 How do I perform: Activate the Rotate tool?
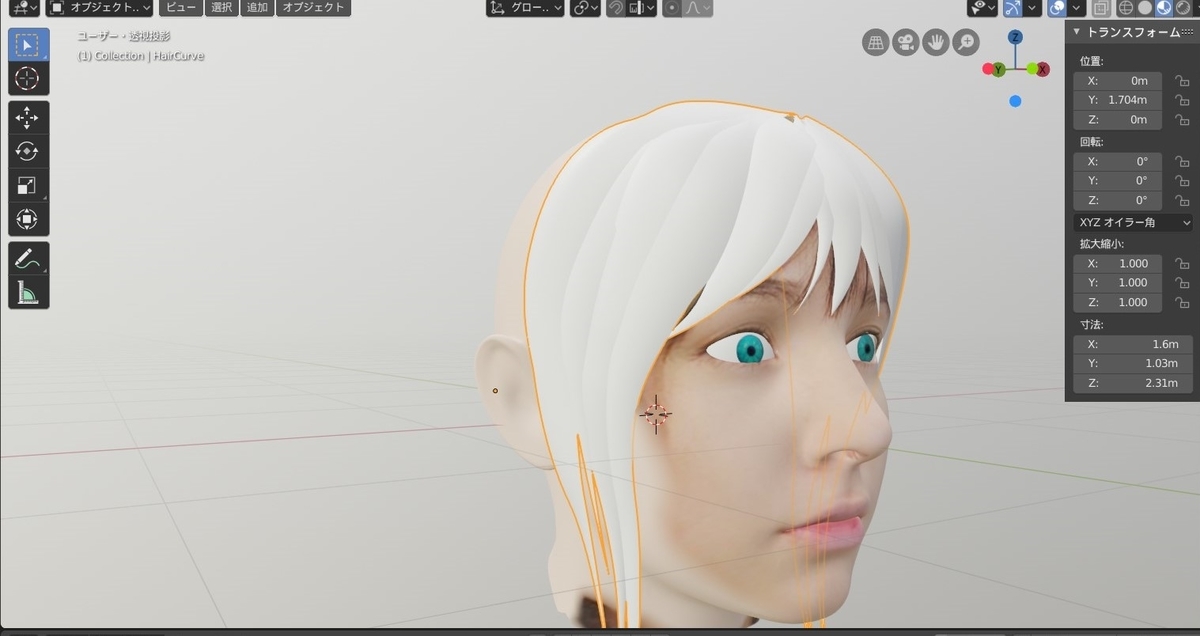28,151
